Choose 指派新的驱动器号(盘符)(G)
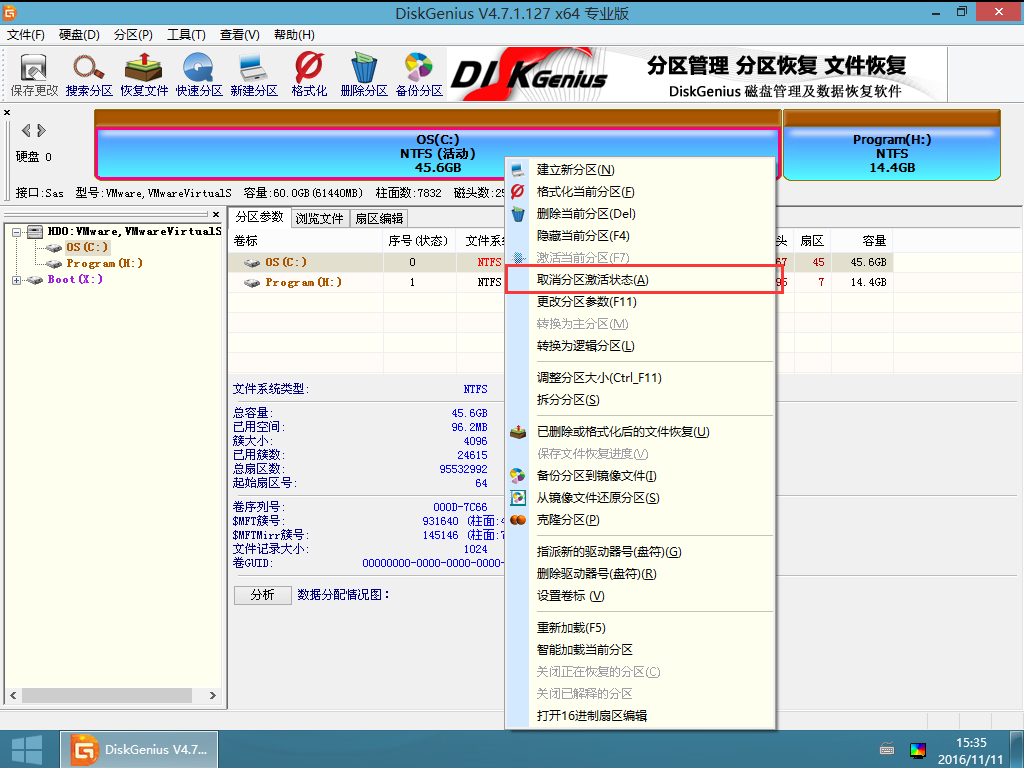 (641, 552)
